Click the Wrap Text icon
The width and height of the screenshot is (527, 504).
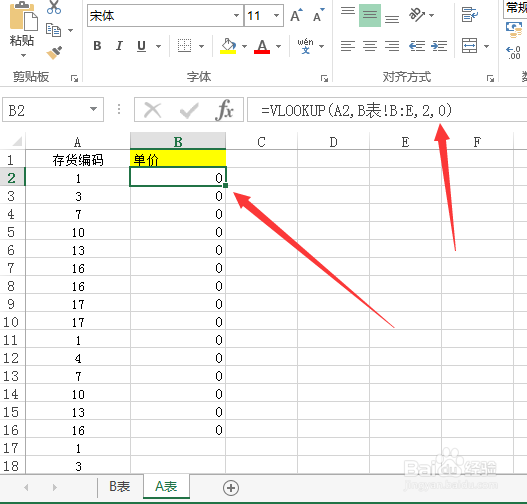pos(470,15)
